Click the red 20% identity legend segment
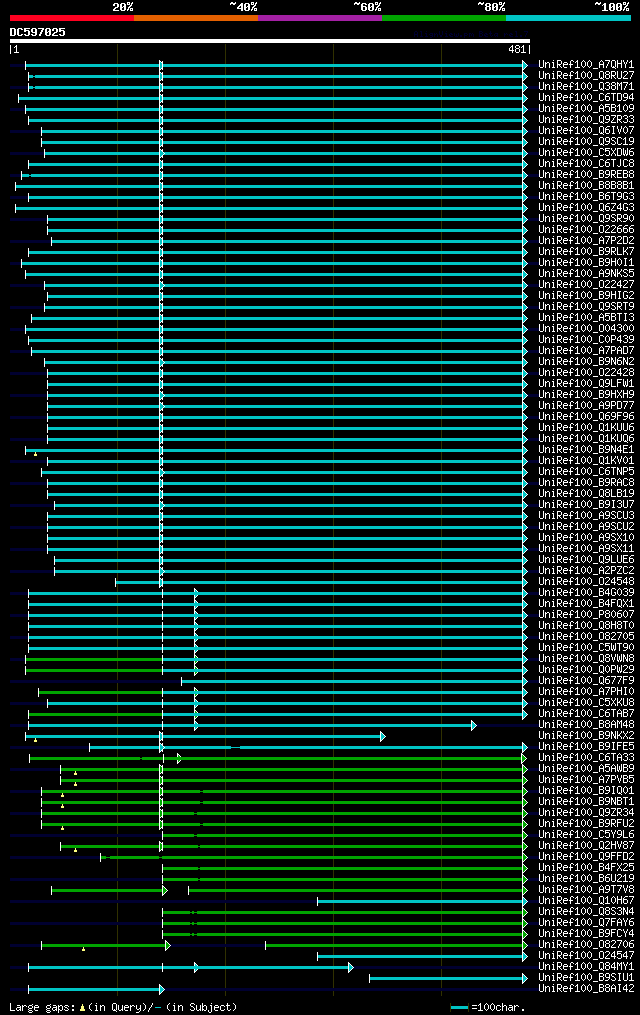Image resolution: width=640 pixels, height=1015 pixels. 72,18
